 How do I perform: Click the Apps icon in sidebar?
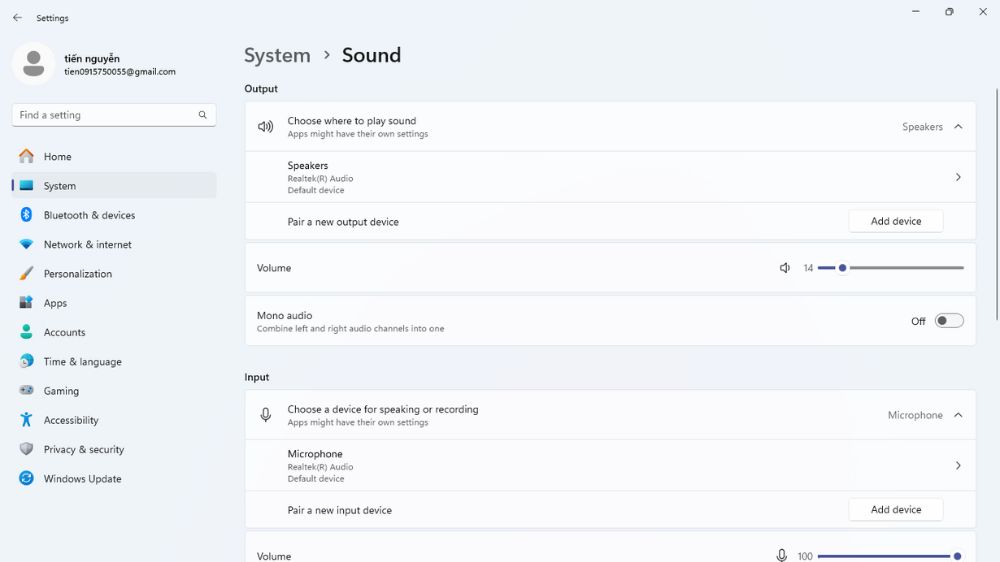pos(26,302)
